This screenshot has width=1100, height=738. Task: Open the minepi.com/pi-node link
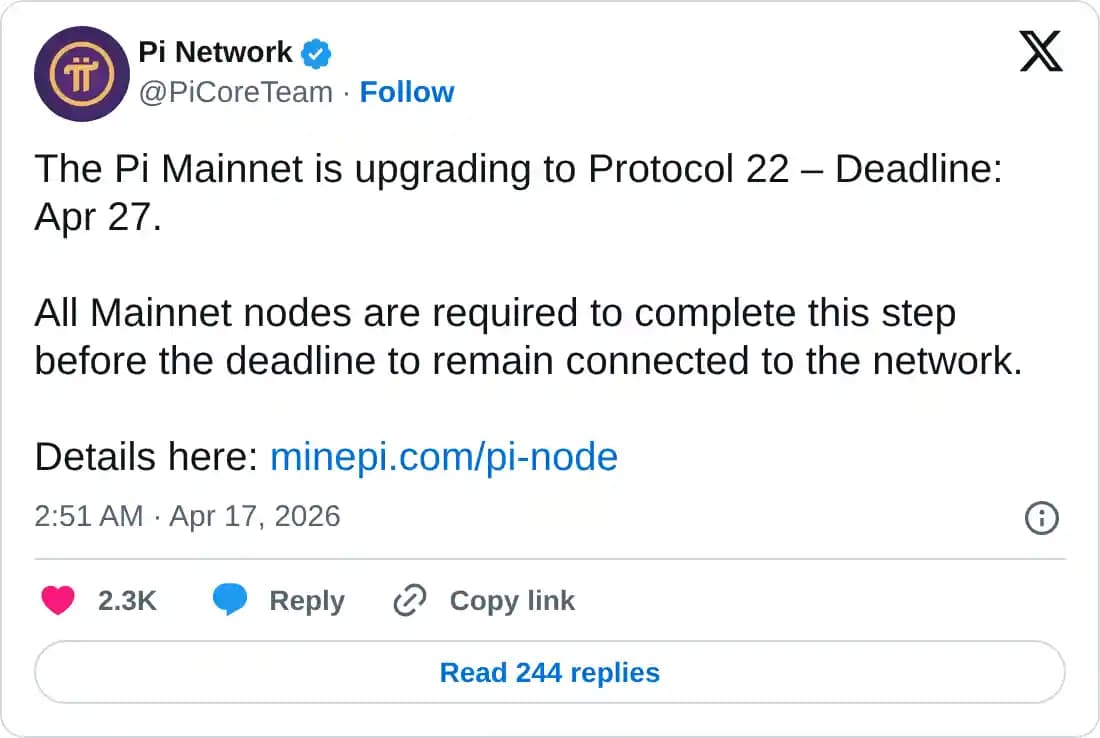pyautogui.click(x=444, y=457)
